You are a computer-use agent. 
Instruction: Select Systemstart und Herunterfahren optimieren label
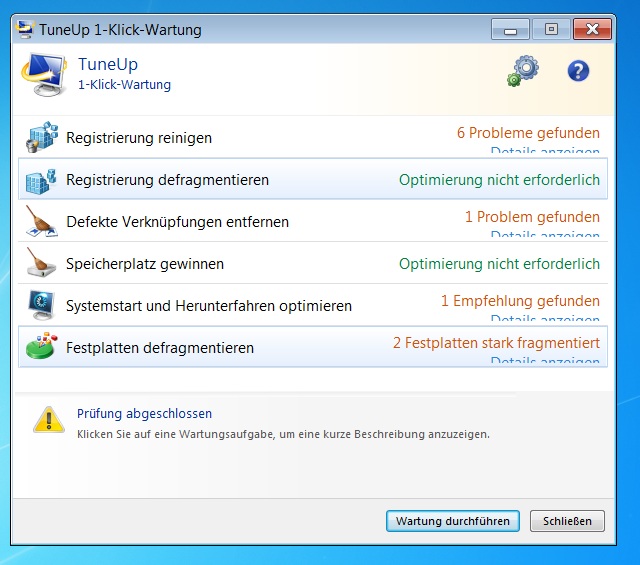209,306
